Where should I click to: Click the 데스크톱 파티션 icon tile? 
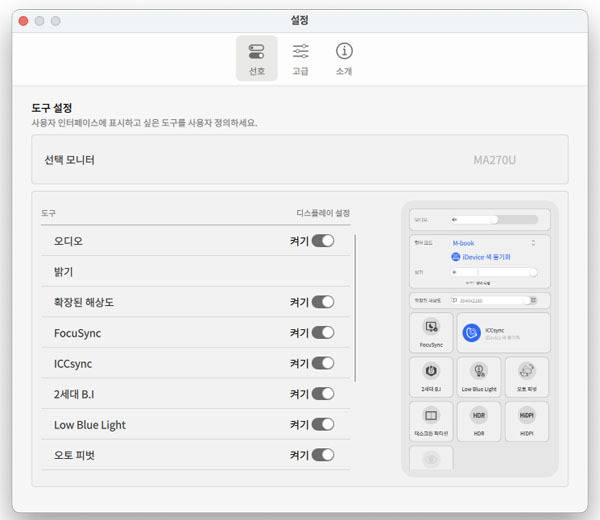431,416
